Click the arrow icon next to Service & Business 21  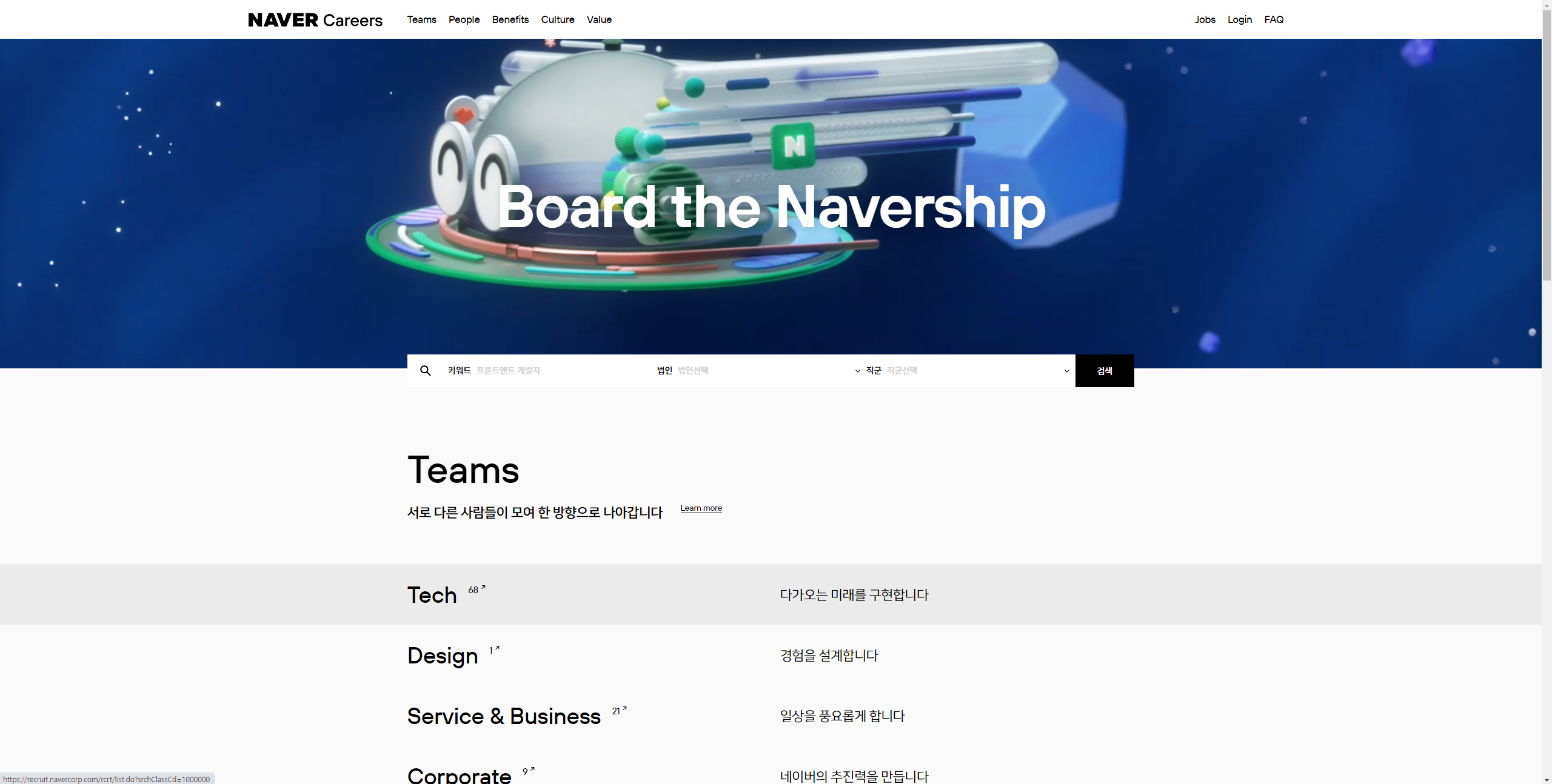pyautogui.click(x=624, y=708)
